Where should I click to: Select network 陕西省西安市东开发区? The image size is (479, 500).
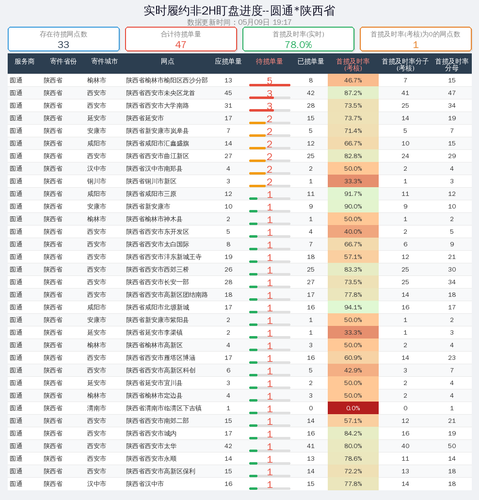point(157,232)
